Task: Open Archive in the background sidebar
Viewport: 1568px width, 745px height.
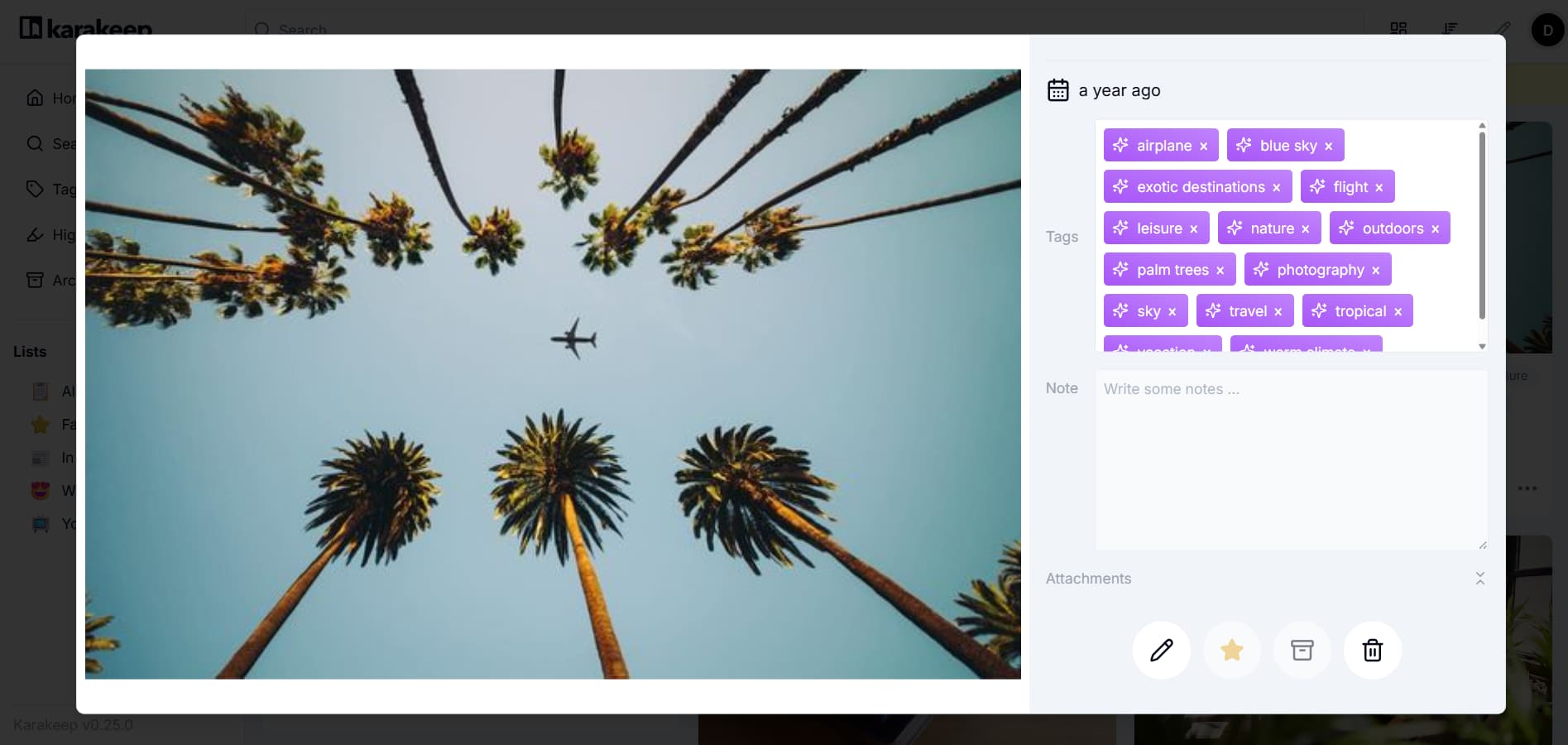Action: pyautogui.click(x=50, y=280)
